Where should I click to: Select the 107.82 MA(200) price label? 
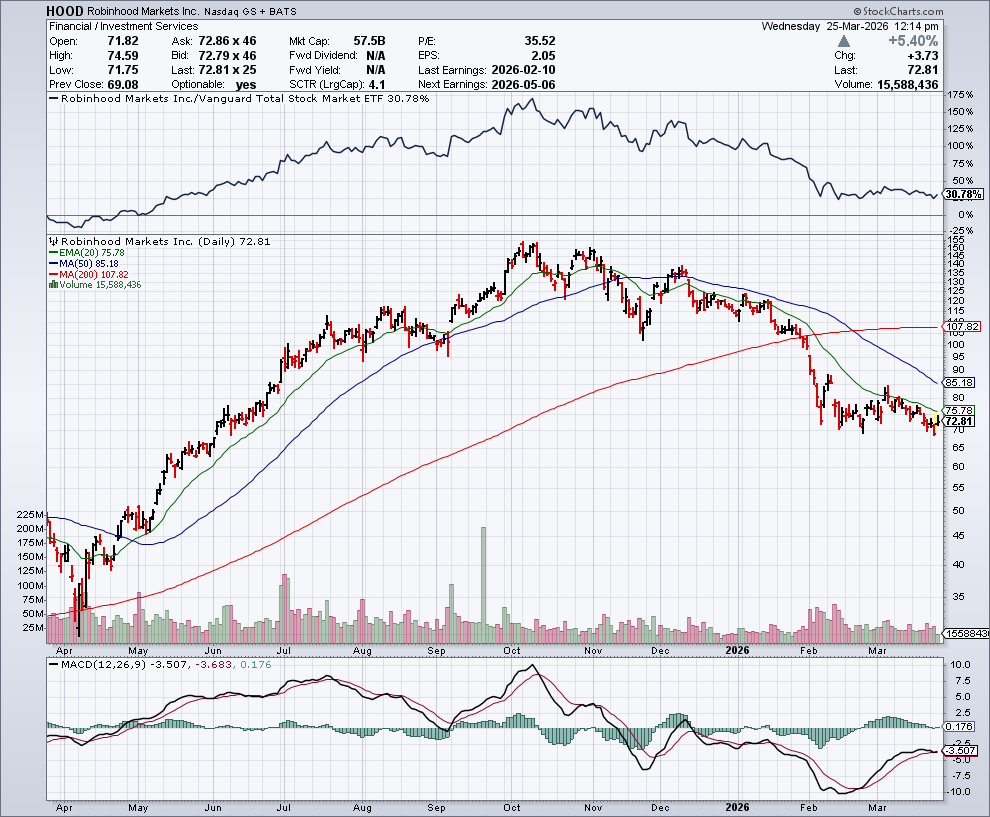tap(960, 327)
